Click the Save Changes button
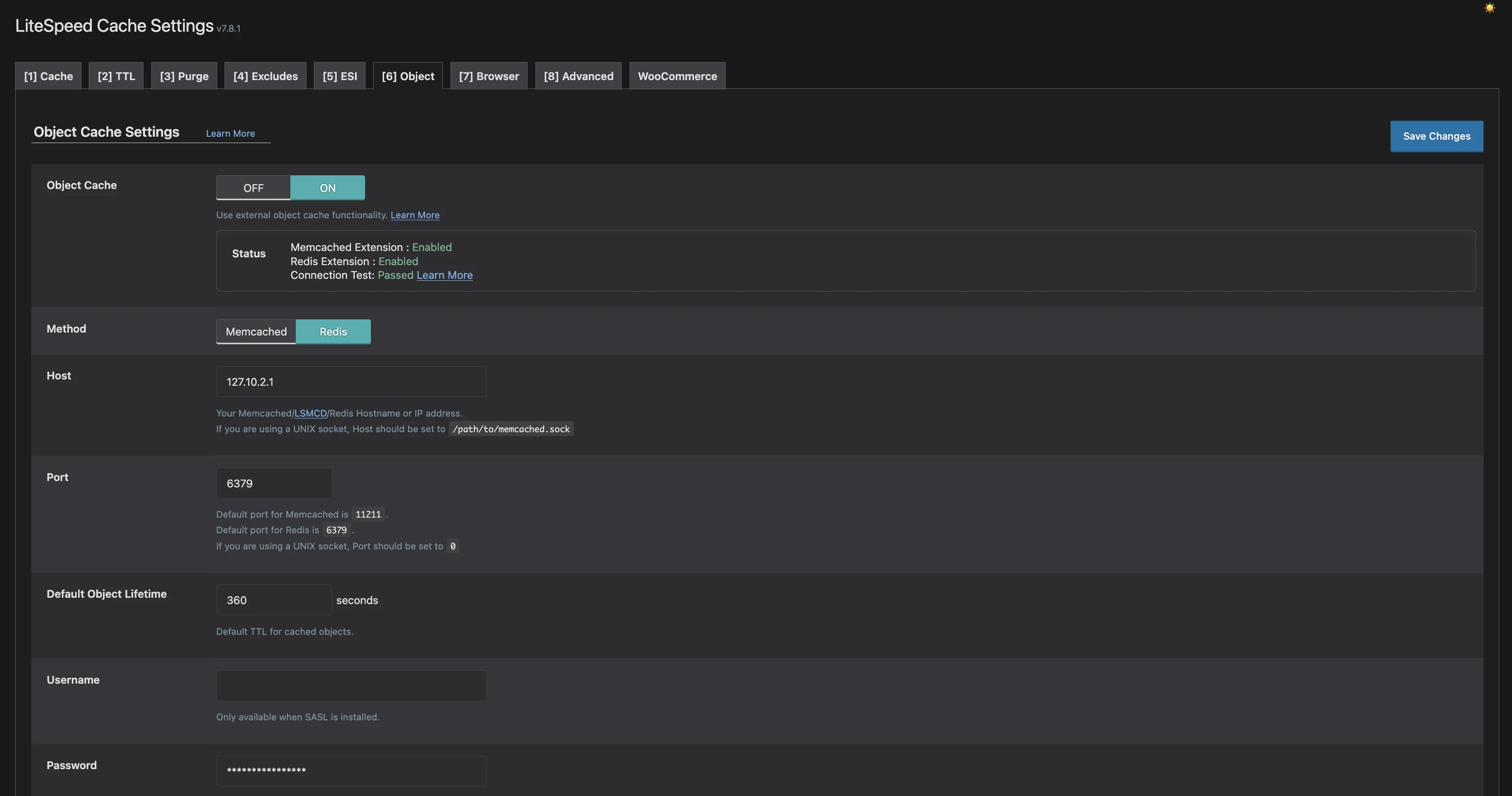The image size is (1512, 796). click(1436, 136)
